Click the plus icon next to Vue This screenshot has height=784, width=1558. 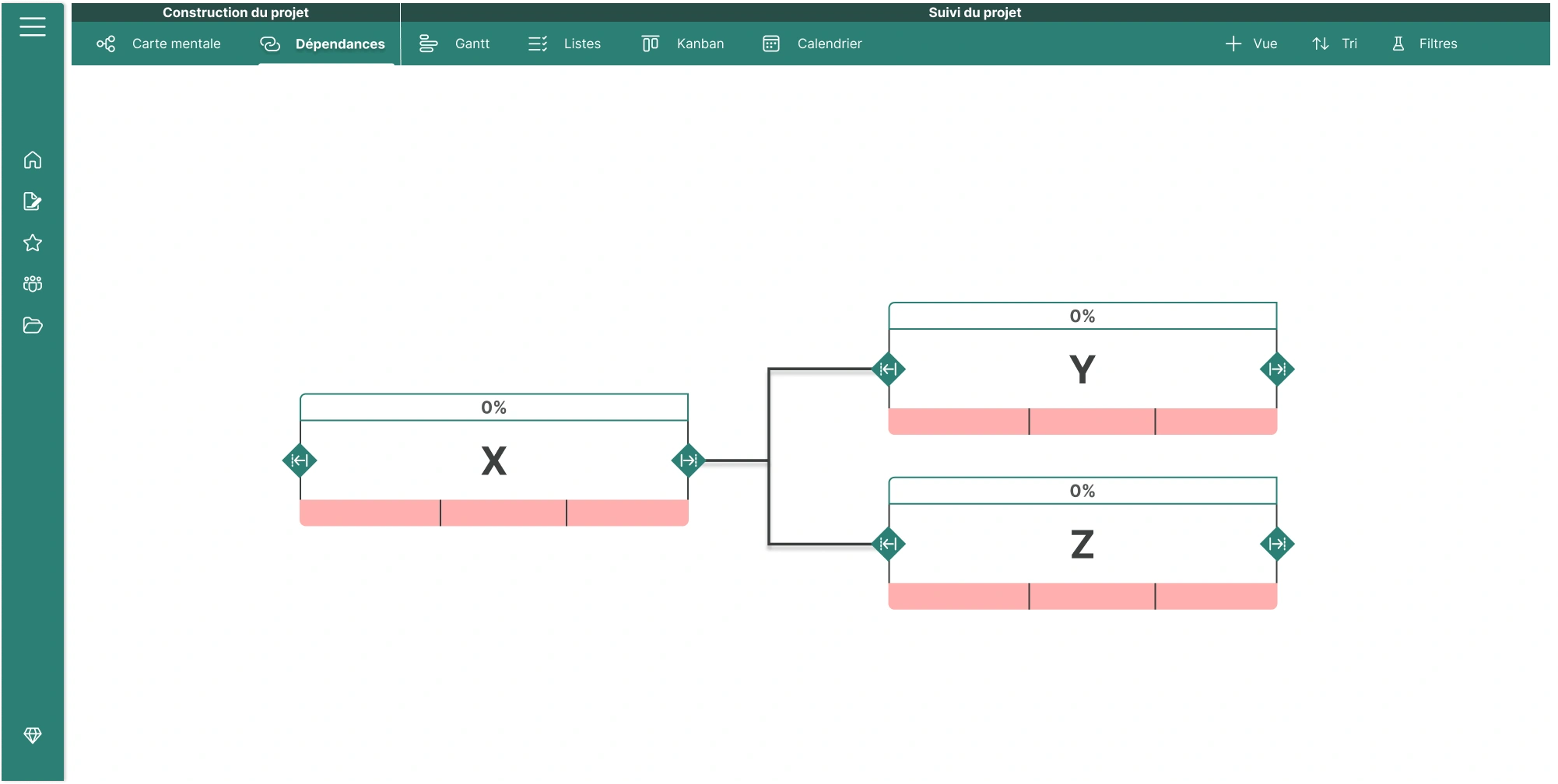(x=1233, y=44)
